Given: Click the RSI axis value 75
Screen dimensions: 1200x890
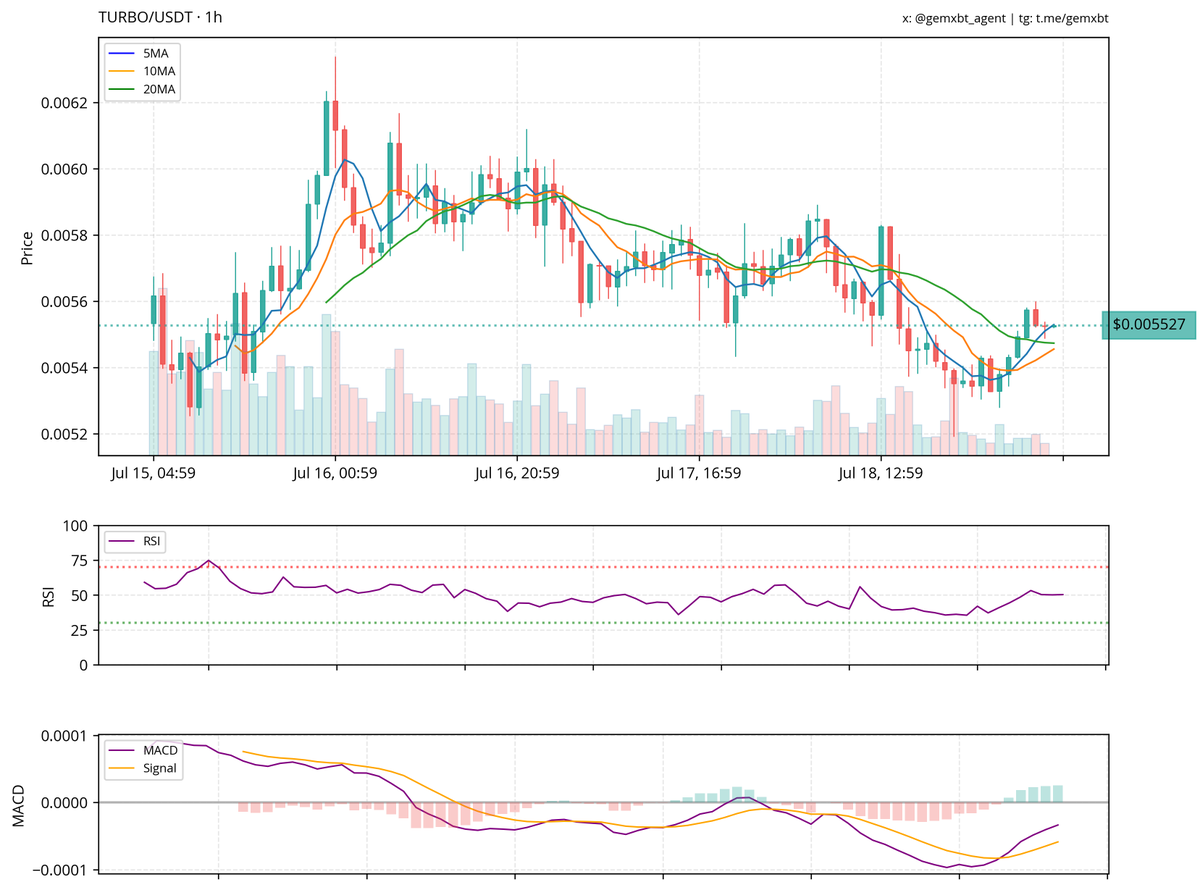Looking at the screenshot, I should coord(79,561).
